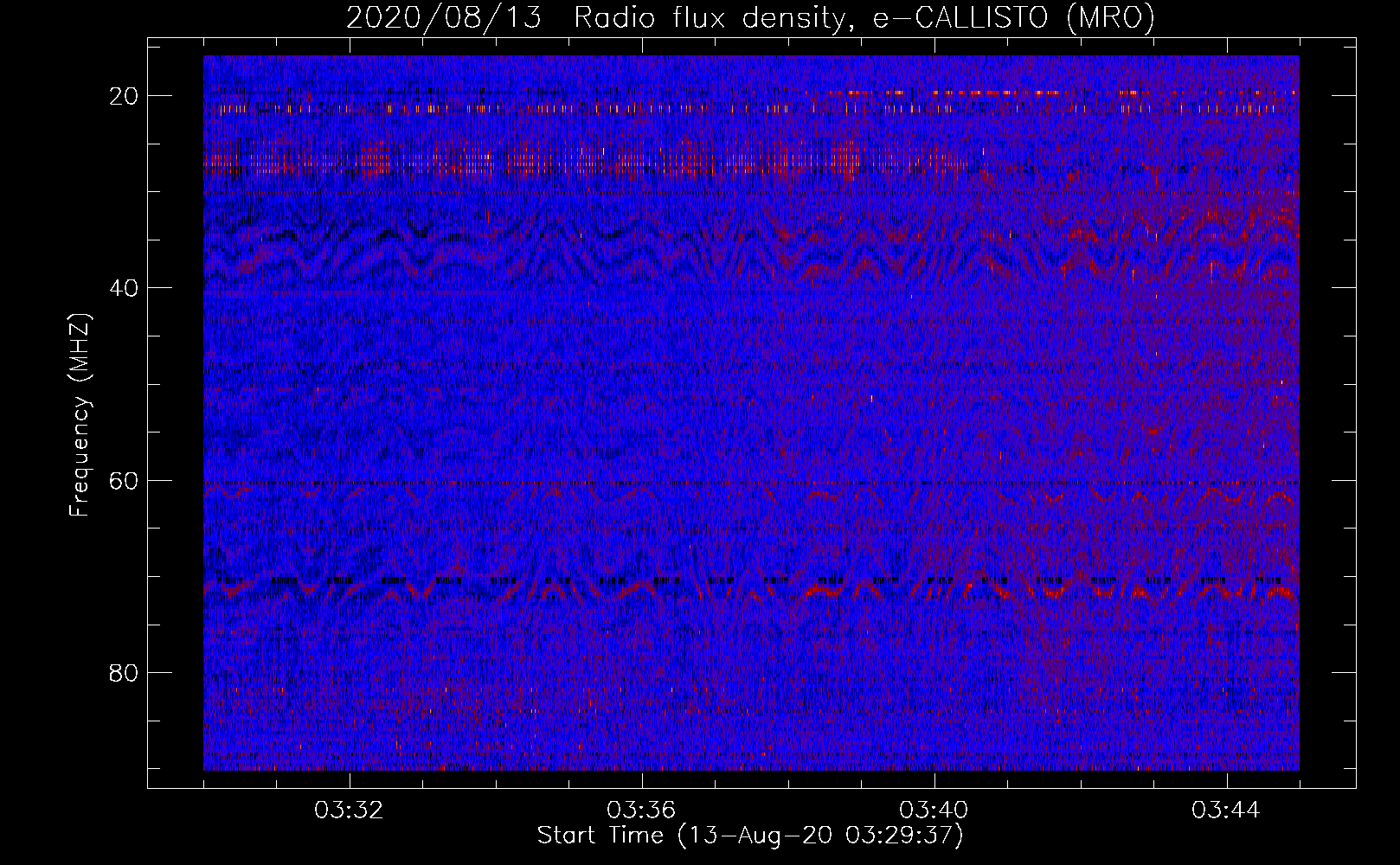Click the 20 MHz frequency tick label
This screenshot has height=865, width=1400.
(124, 96)
